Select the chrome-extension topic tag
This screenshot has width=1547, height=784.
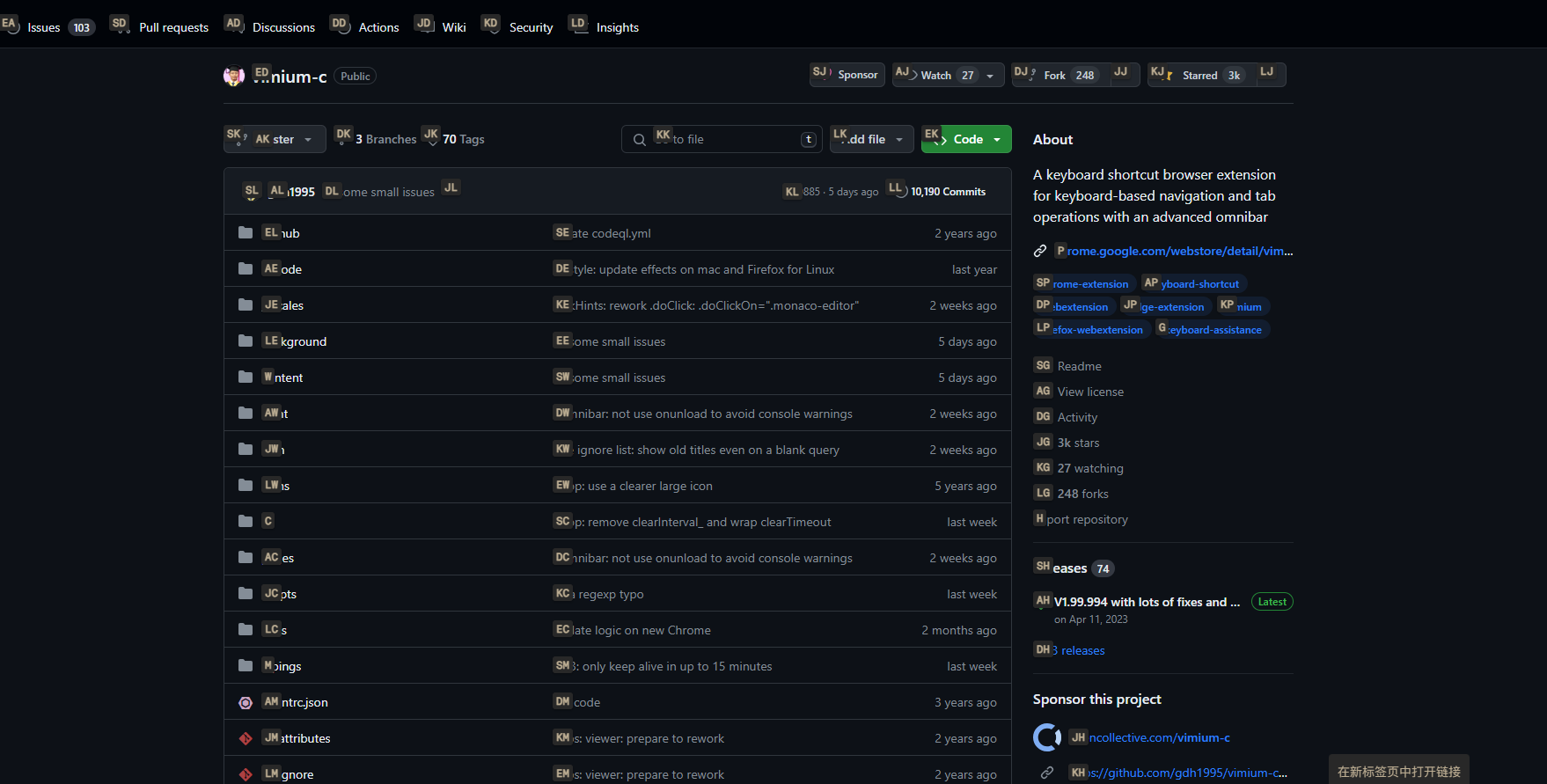pyautogui.click(x=1084, y=283)
